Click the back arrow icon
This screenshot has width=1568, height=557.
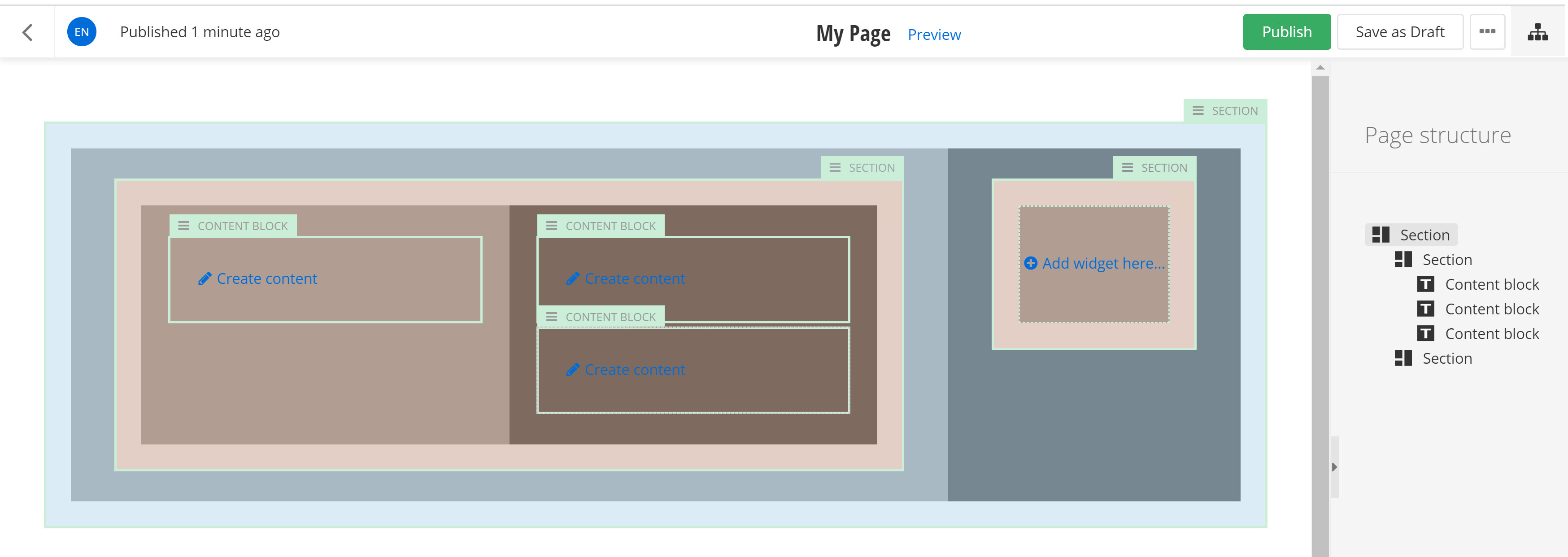[27, 32]
